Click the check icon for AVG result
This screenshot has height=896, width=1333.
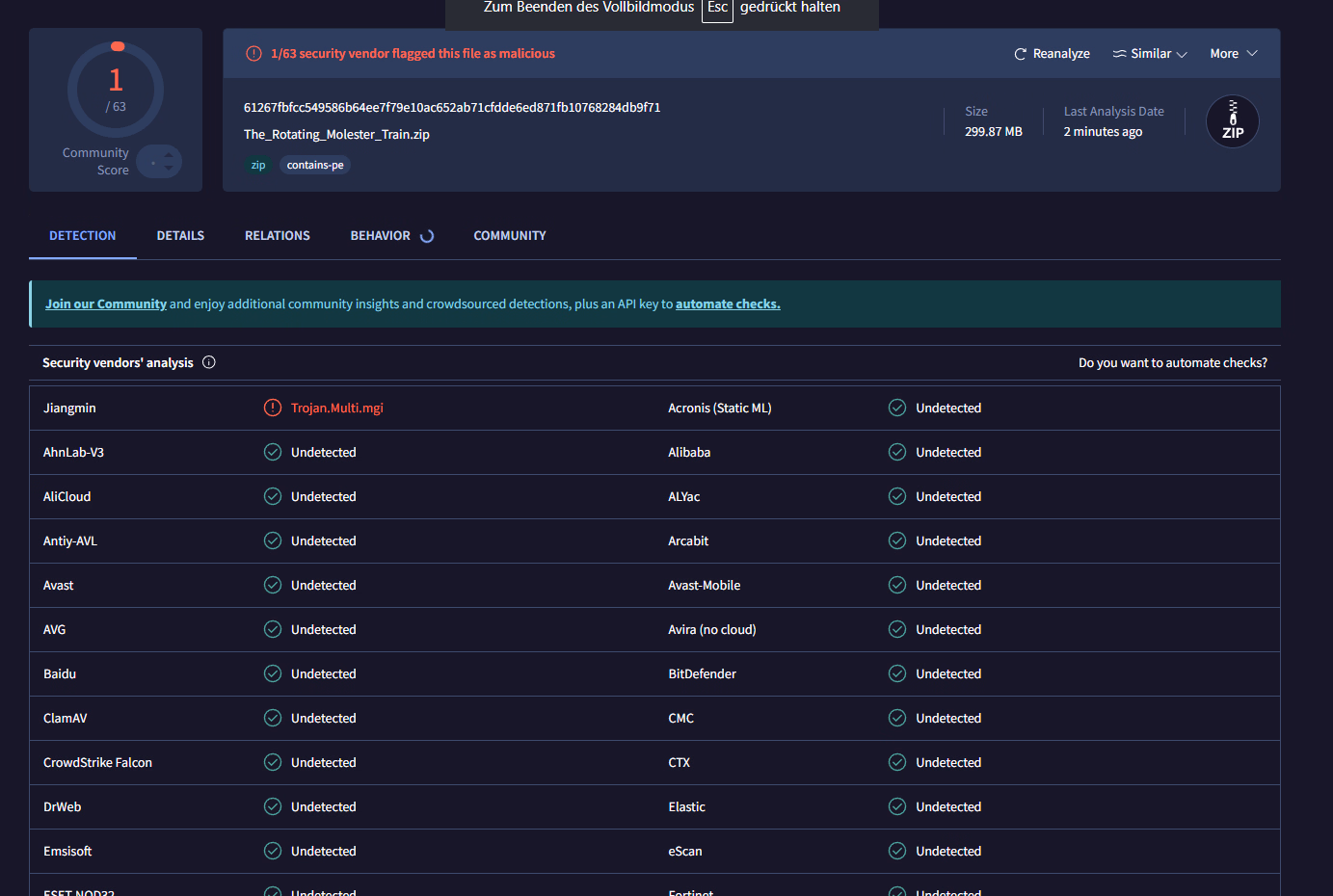click(x=273, y=629)
